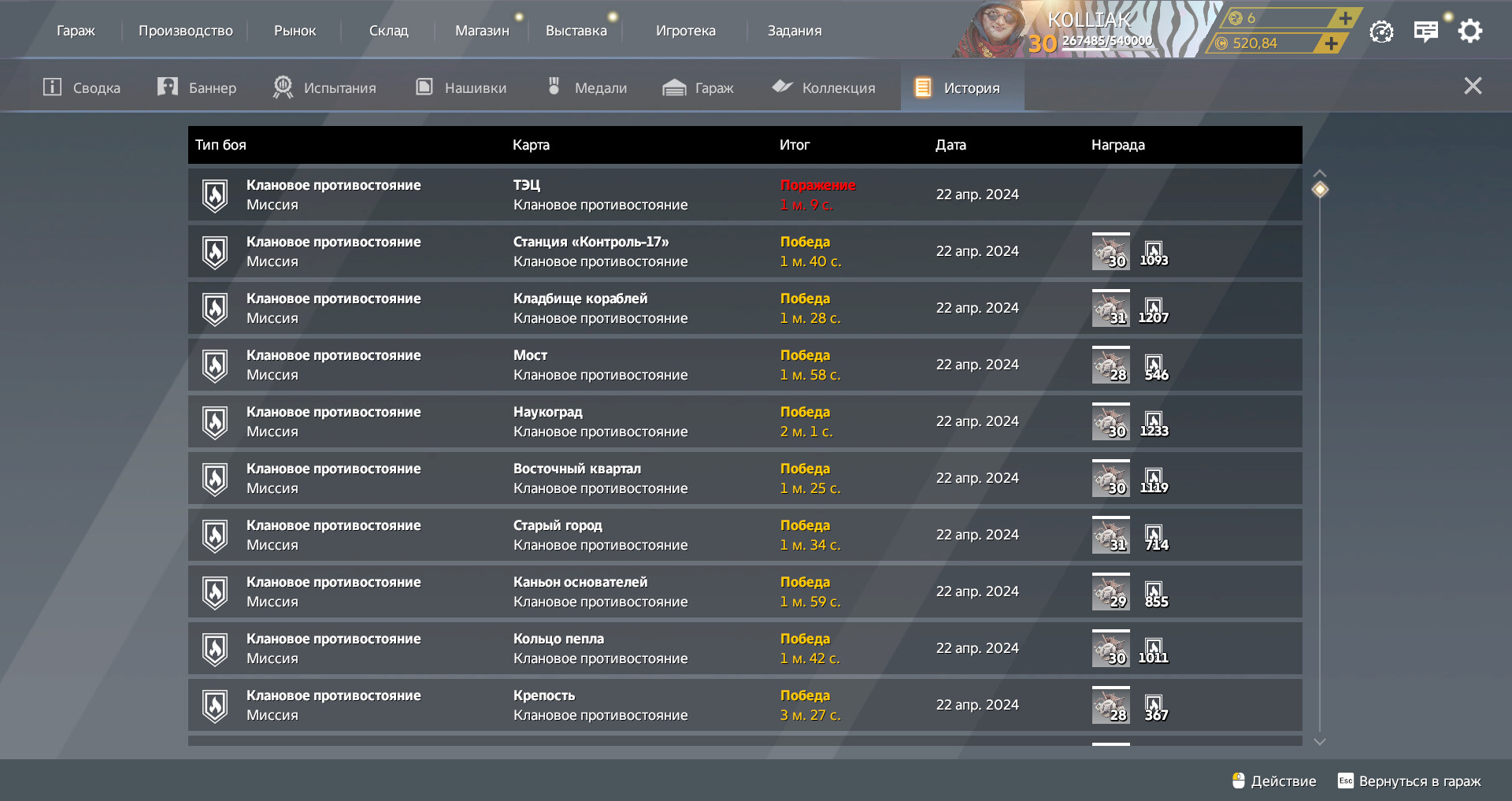Viewport: 1512px width, 801px height.
Task: Switch to the Испытания tab
Action: pyautogui.click(x=324, y=87)
